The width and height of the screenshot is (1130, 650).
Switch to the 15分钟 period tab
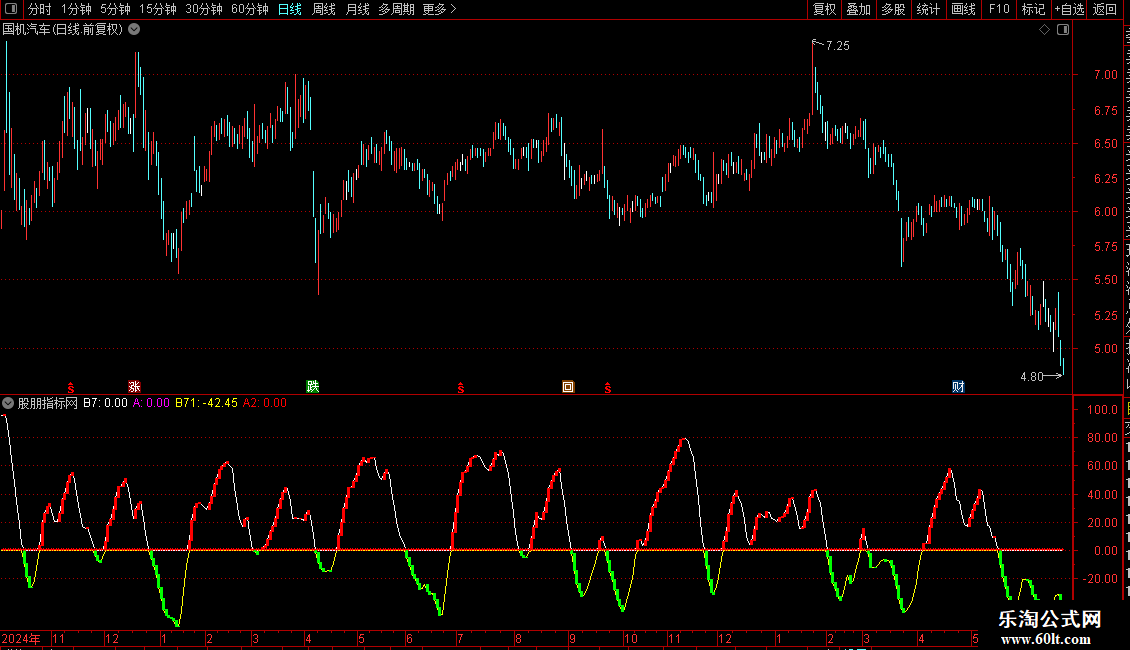click(157, 9)
